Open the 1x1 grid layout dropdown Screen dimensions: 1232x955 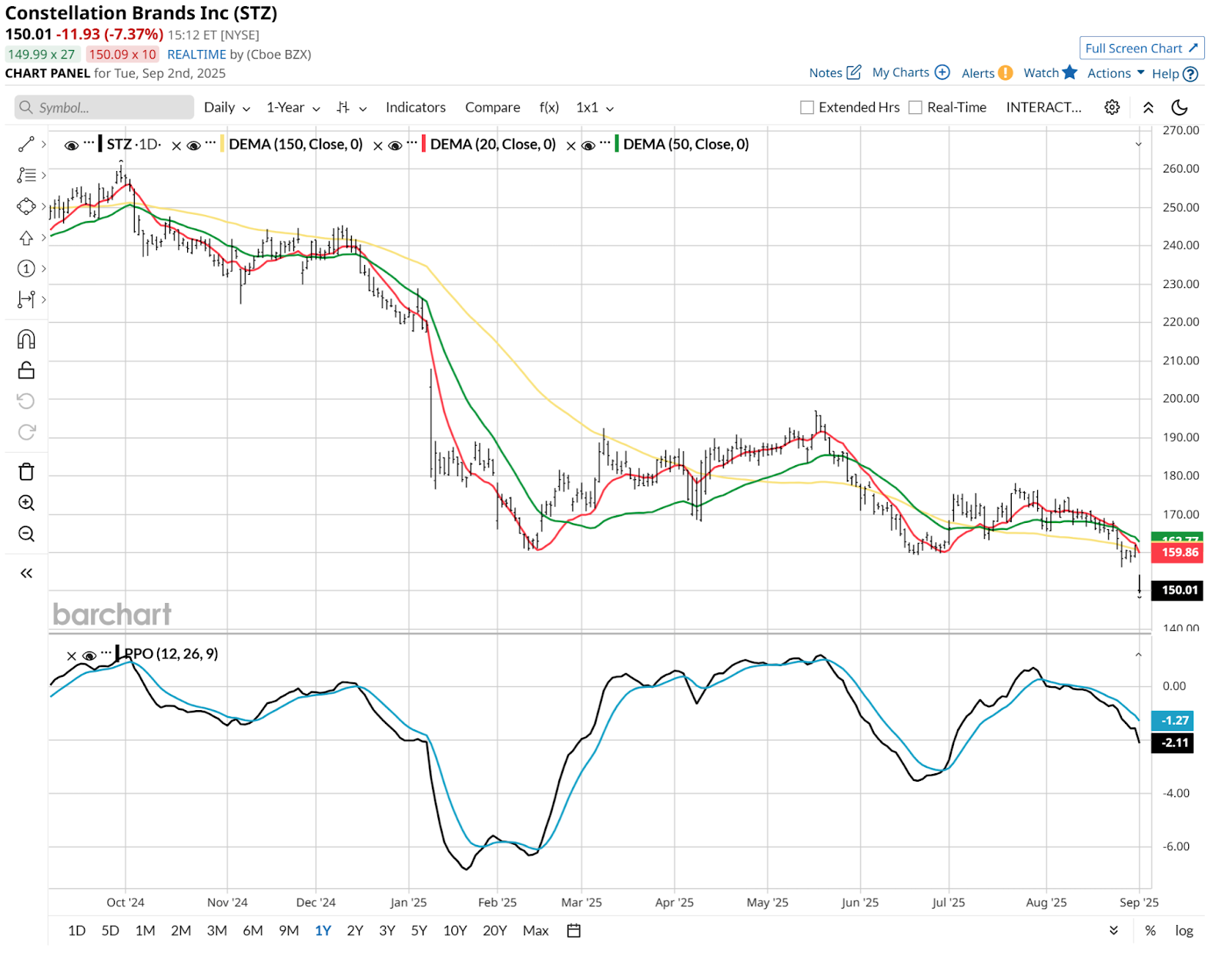tap(595, 108)
